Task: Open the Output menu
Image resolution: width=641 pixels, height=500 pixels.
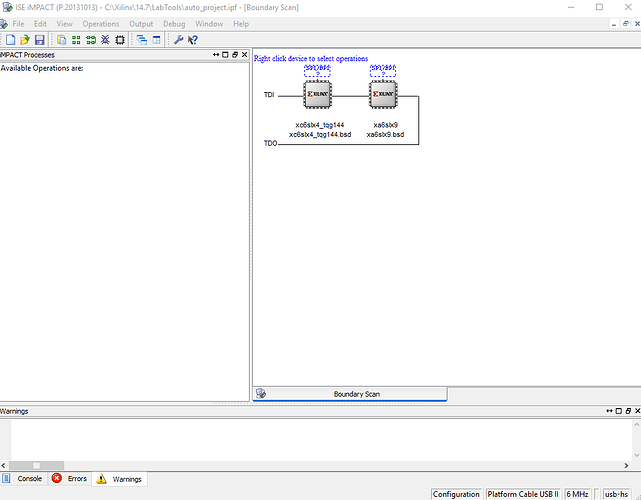Action: (141, 24)
